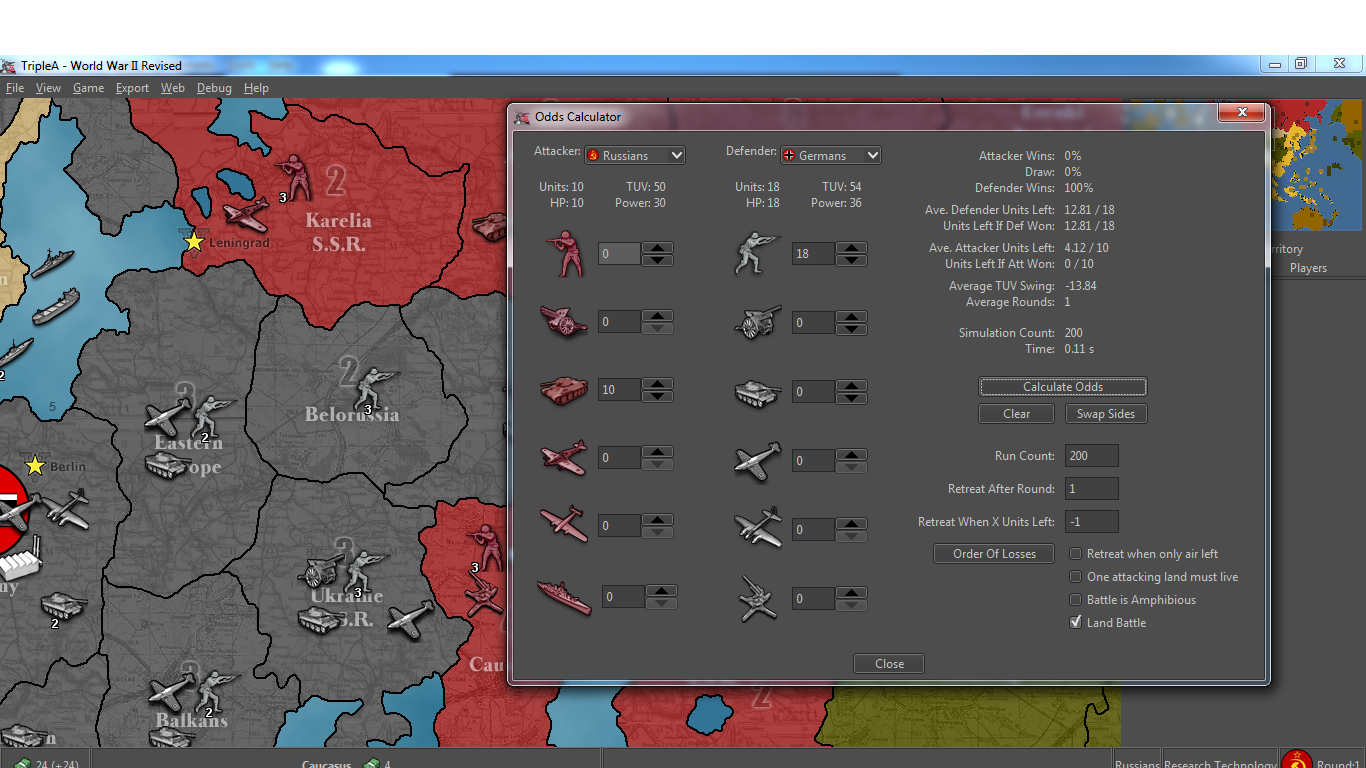Click the Run Count input field
Image resolution: width=1366 pixels, height=768 pixels.
[x=1091, y=456]
